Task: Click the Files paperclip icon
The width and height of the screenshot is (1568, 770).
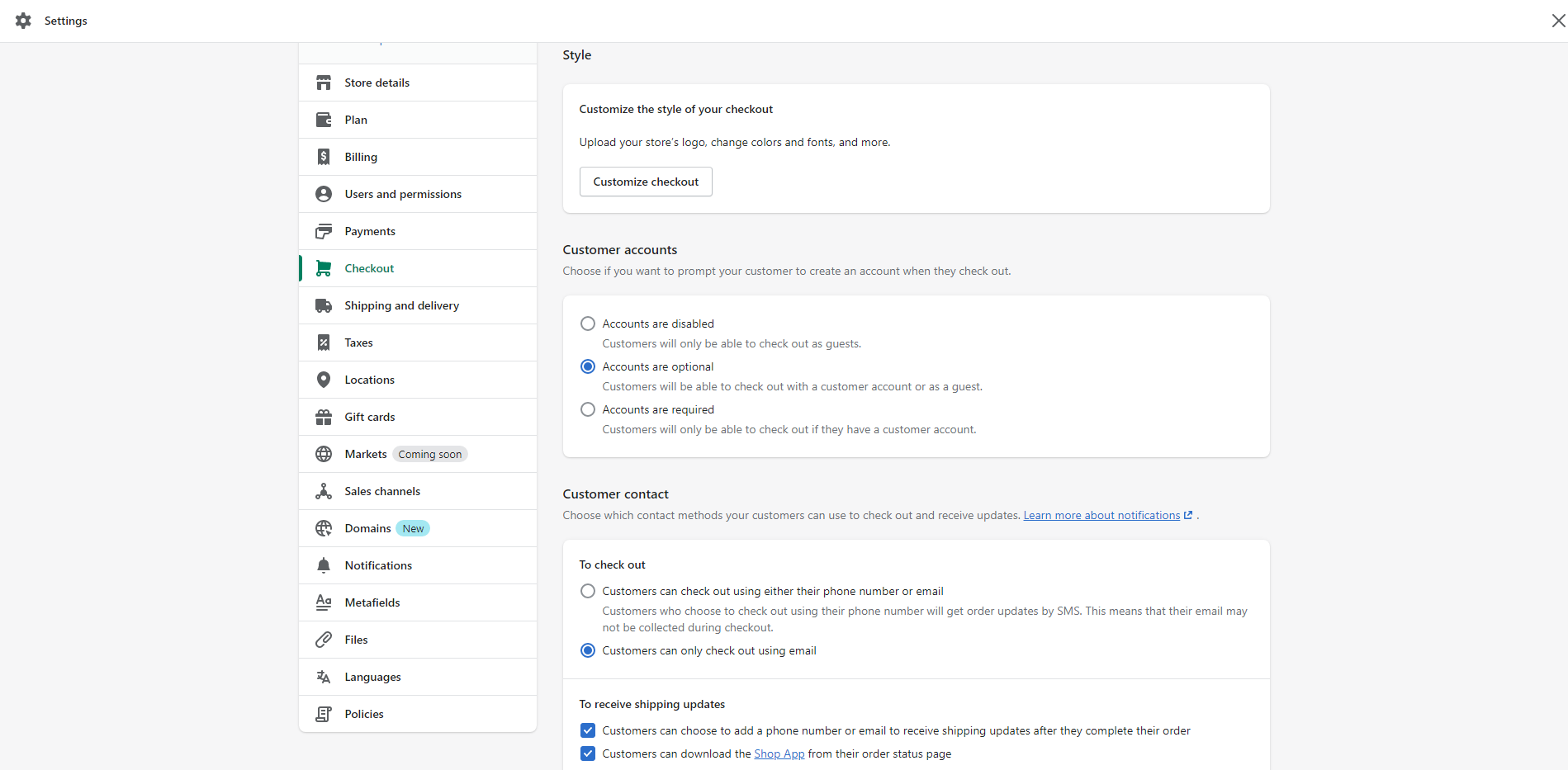Action: pos(324,640)
